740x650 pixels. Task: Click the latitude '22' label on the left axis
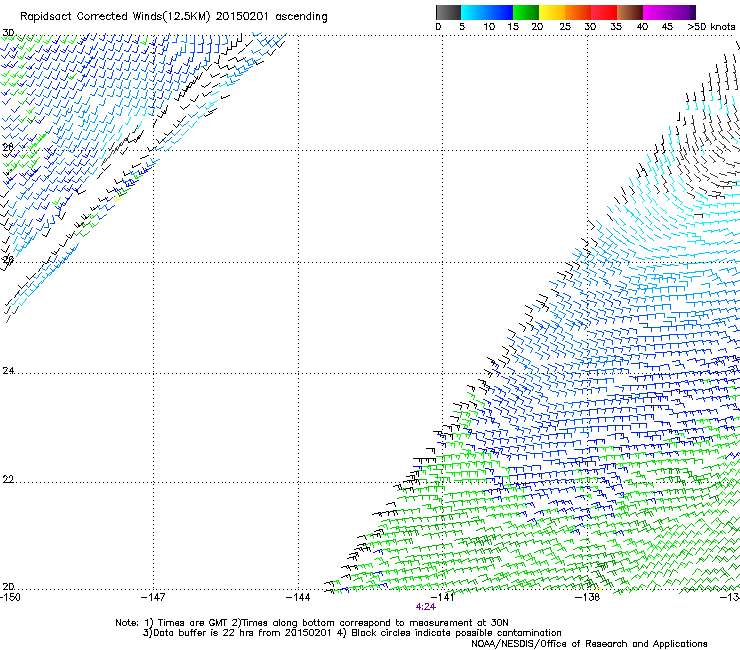8,480
